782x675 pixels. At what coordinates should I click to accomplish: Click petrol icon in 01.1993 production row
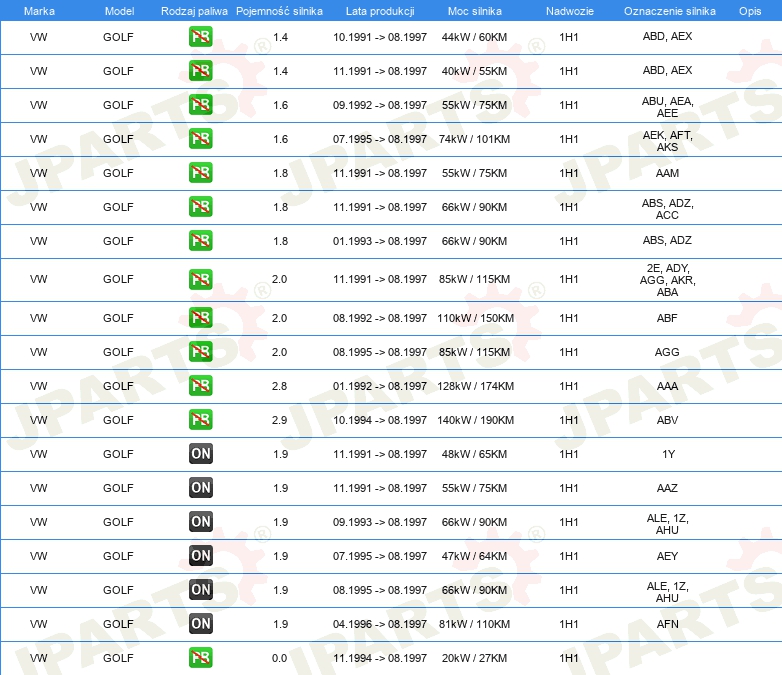[200, 240]
